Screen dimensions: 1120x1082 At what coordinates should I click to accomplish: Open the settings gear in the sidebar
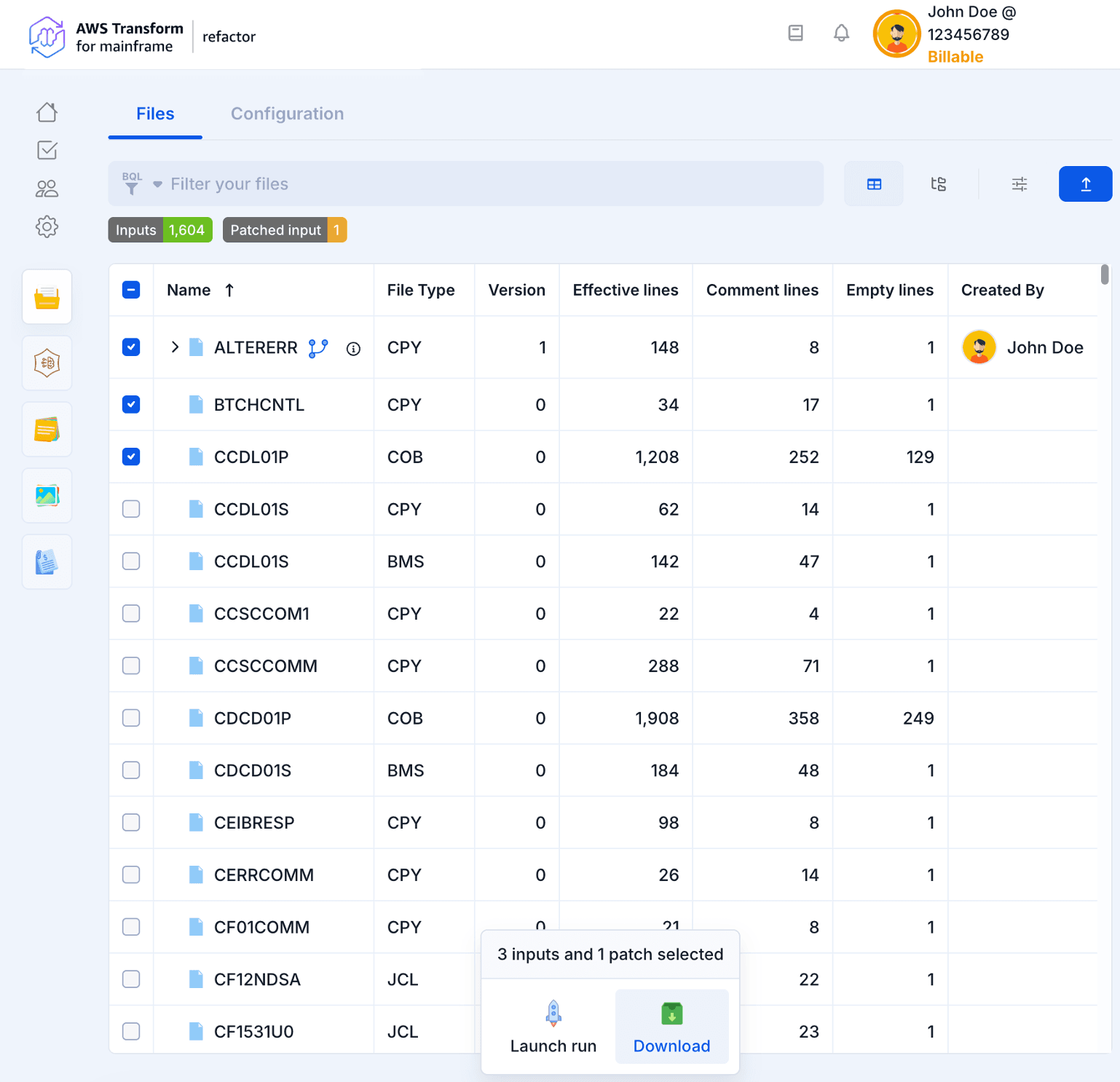coord(47,226)
